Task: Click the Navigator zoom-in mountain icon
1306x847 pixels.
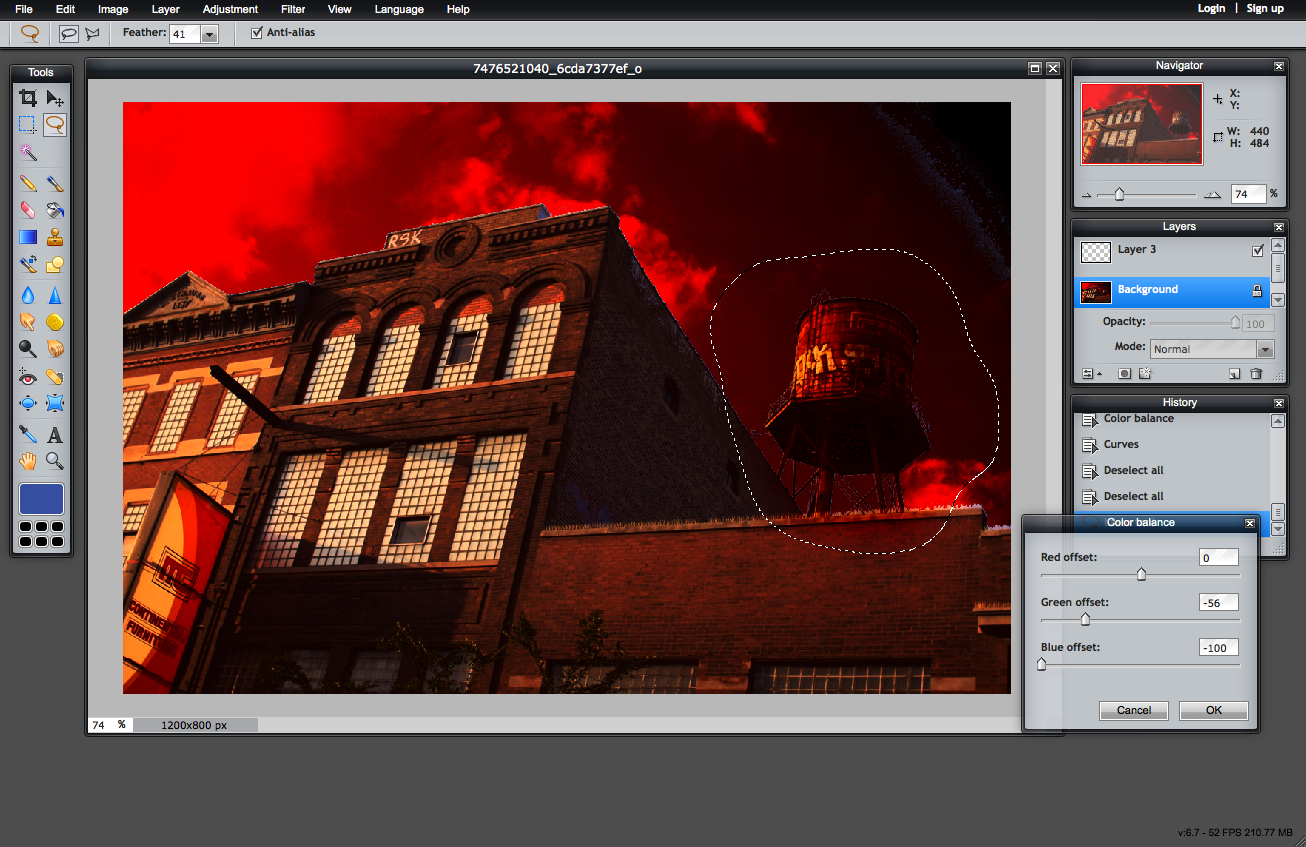Action: (1212, 195)
